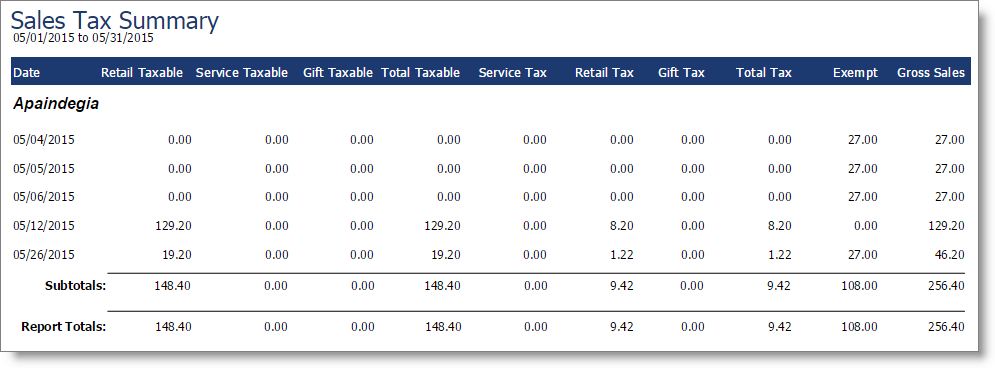Select the 05/04/2015 date row
995x368 pixels.
[489, 140]
